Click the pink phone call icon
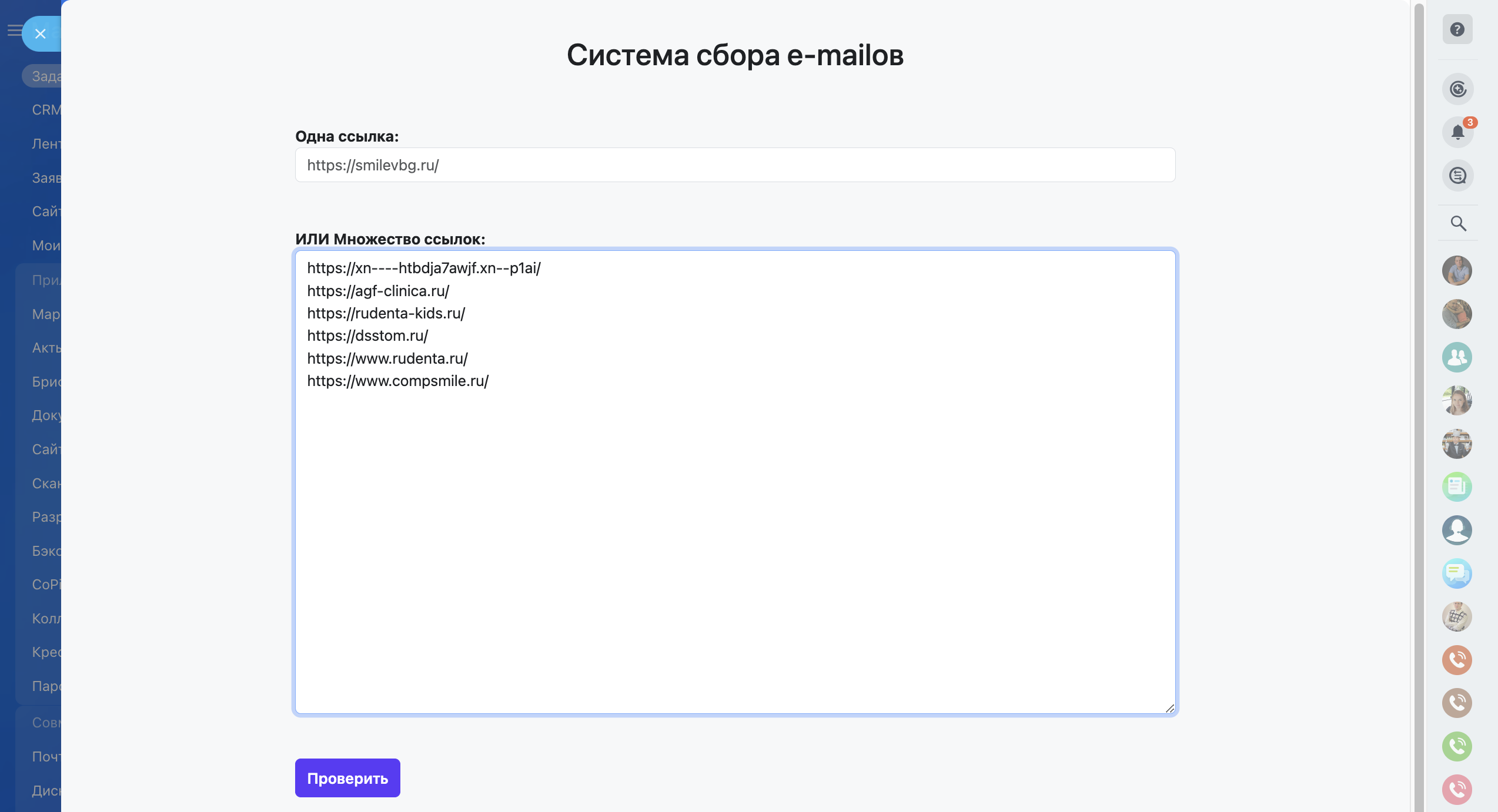 coord(1456,789)
